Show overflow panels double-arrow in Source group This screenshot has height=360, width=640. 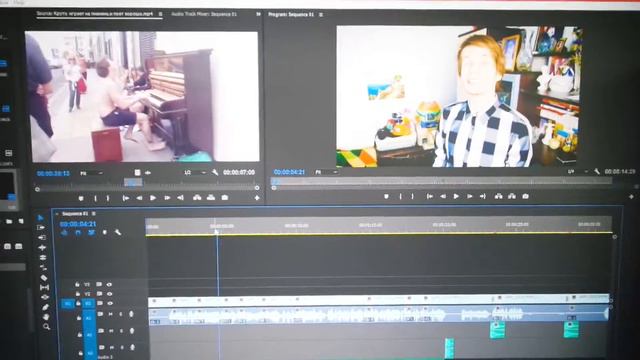pos(258,14)
